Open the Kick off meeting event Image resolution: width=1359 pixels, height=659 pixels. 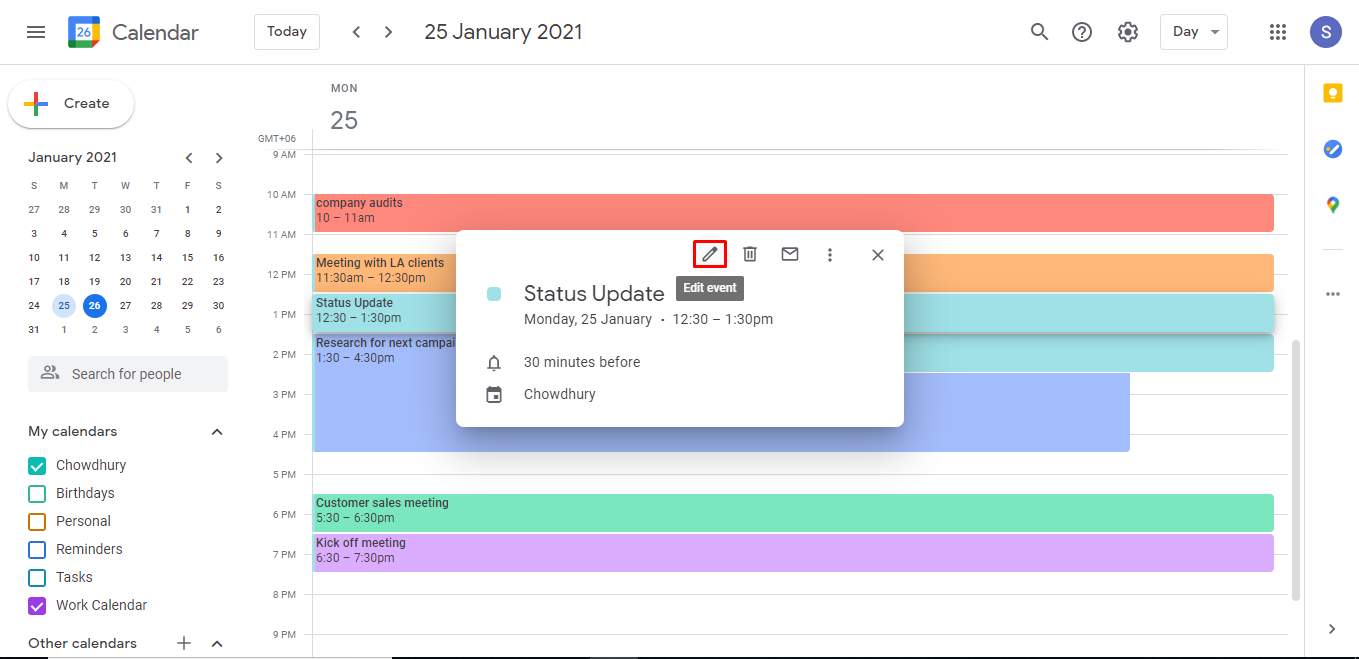click(x=793, y=552)
